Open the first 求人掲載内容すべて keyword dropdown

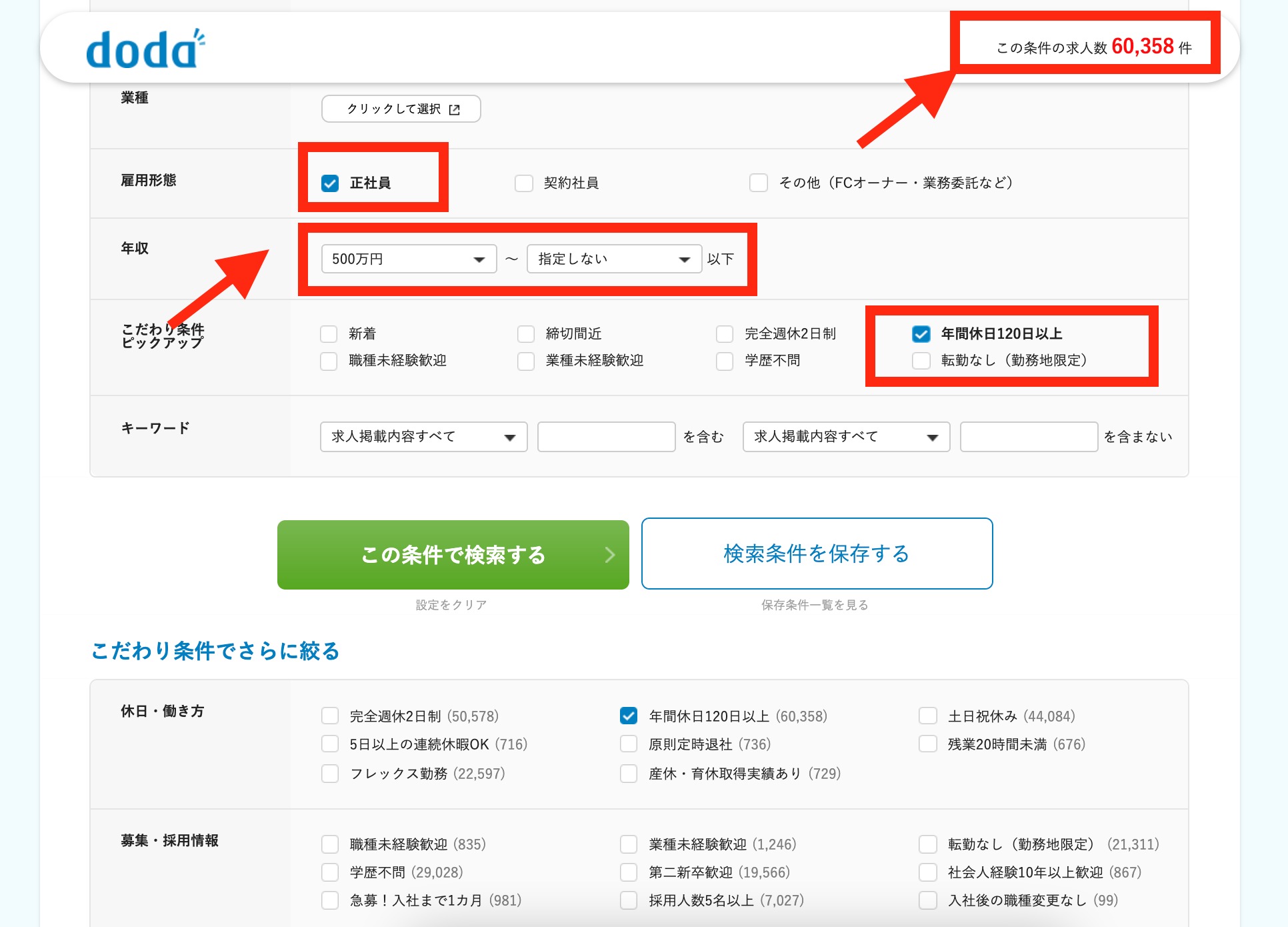coord(423,437)
